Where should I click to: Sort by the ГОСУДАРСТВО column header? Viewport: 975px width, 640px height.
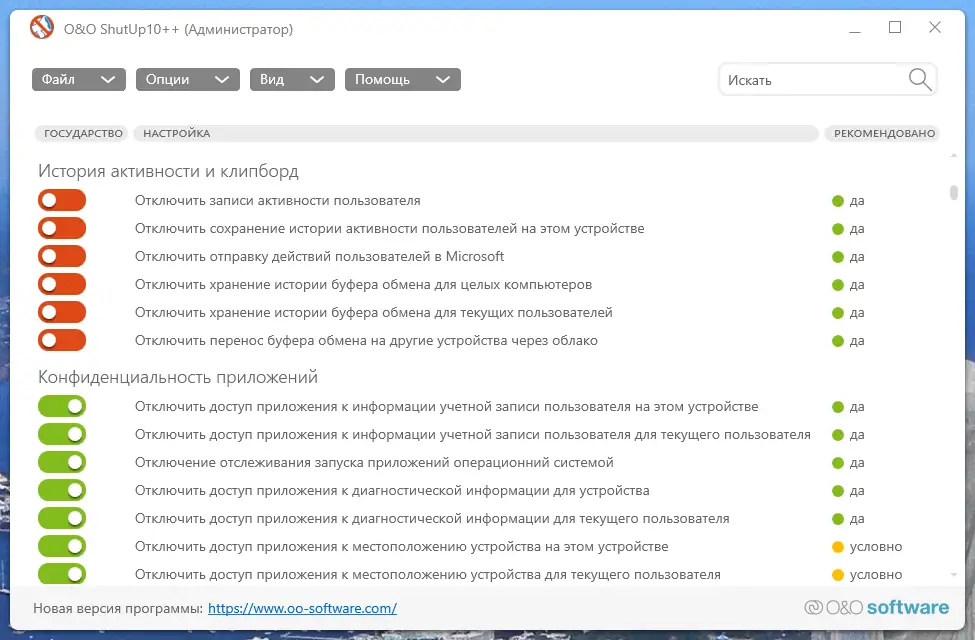click(82, 133)
